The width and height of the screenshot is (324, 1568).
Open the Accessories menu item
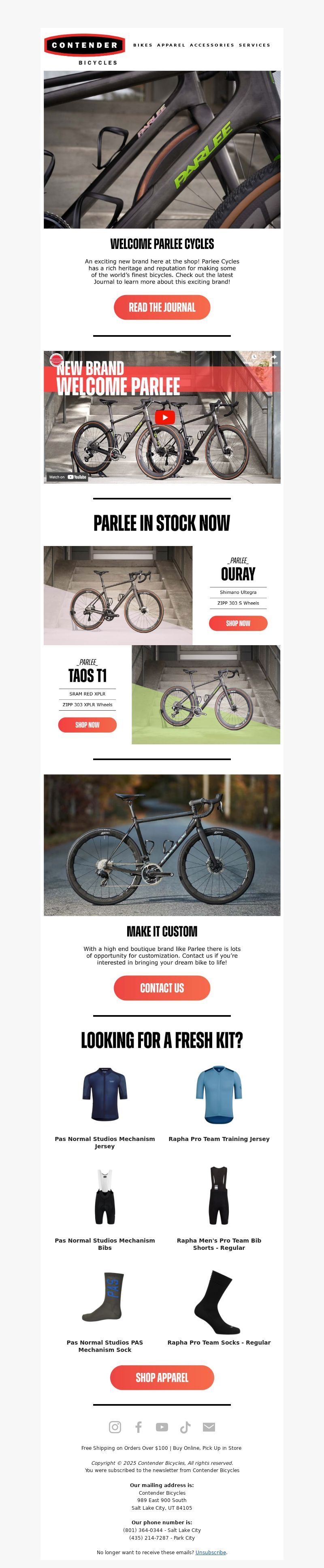[212, 45]
